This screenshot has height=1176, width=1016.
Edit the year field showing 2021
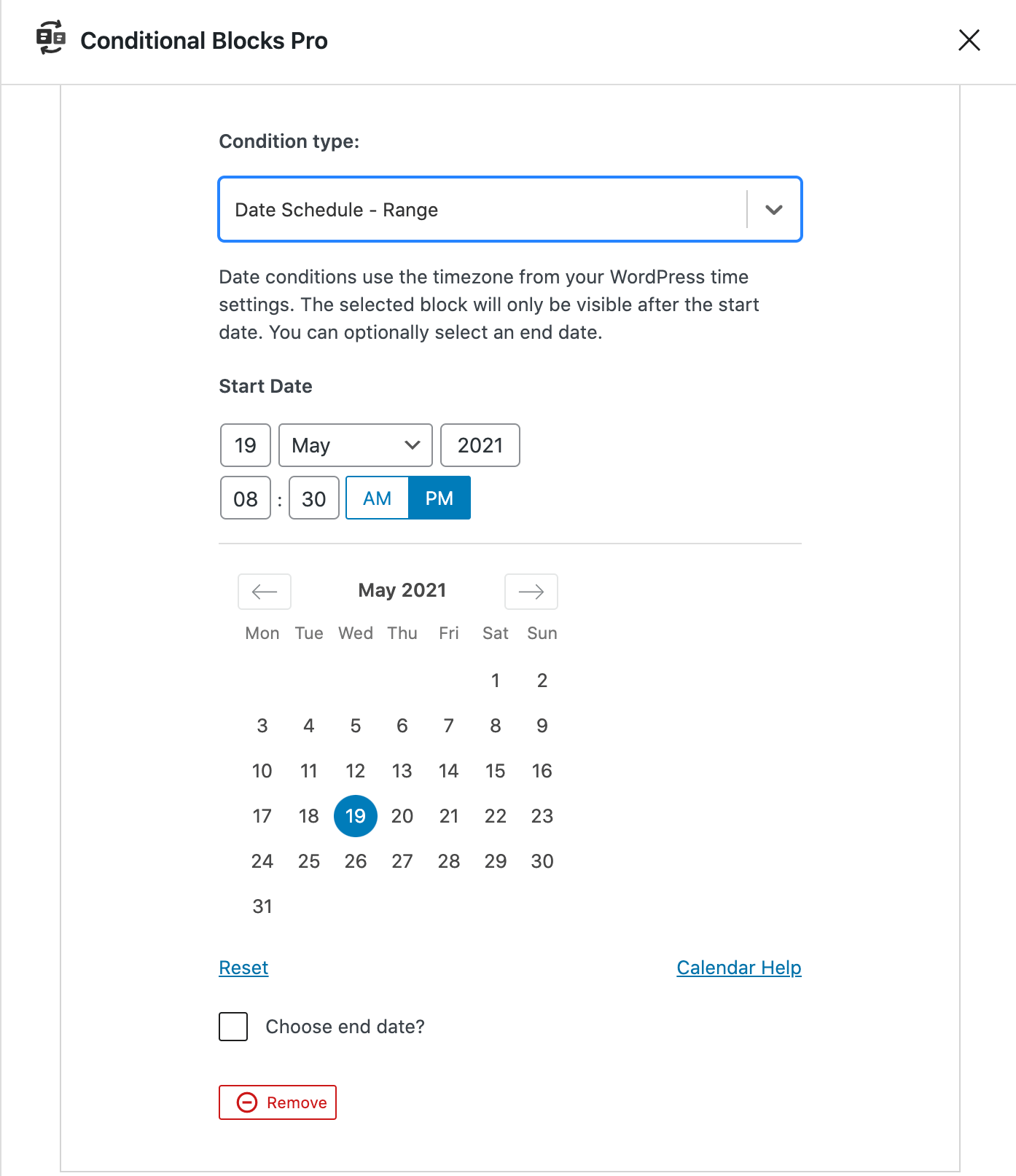pyautogui.click(x=480, y=445)
